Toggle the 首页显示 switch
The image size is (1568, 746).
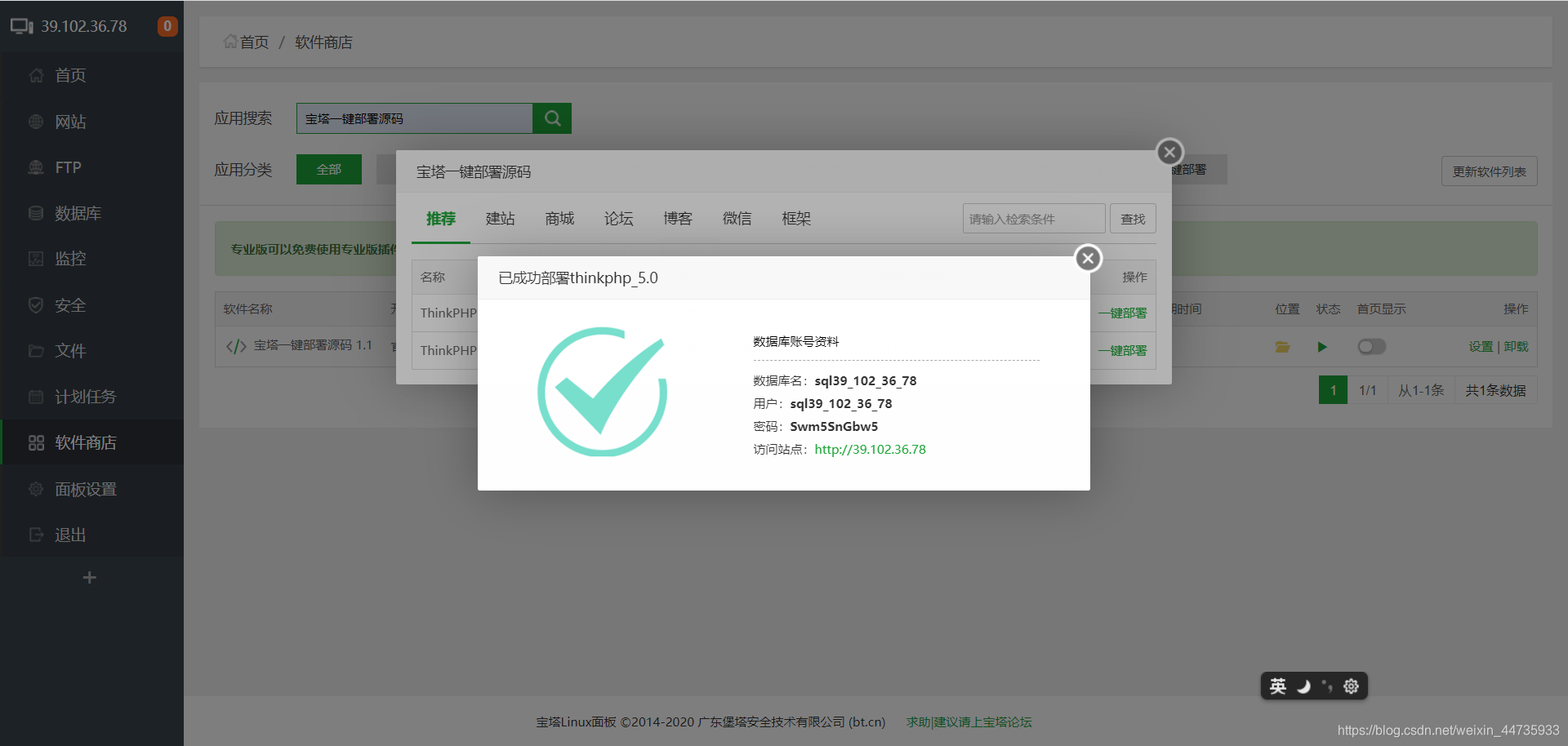(x=1372, y=347)
